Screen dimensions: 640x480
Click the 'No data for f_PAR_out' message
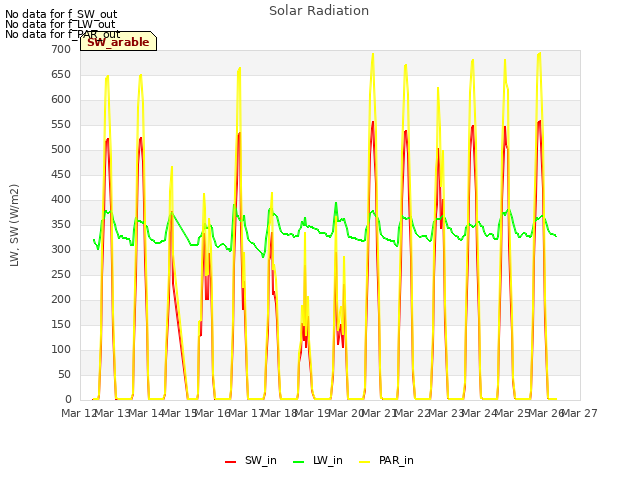(63, 34)
